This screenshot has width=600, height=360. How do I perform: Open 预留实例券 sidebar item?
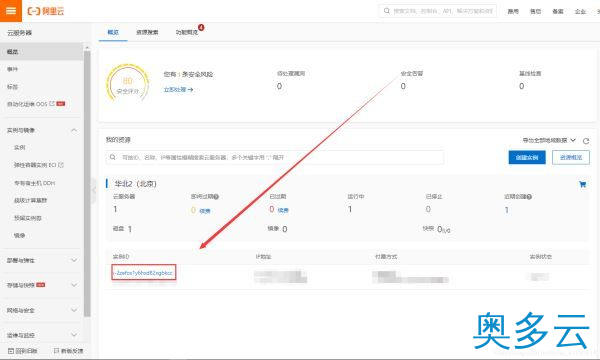click(x=28, y=218)
